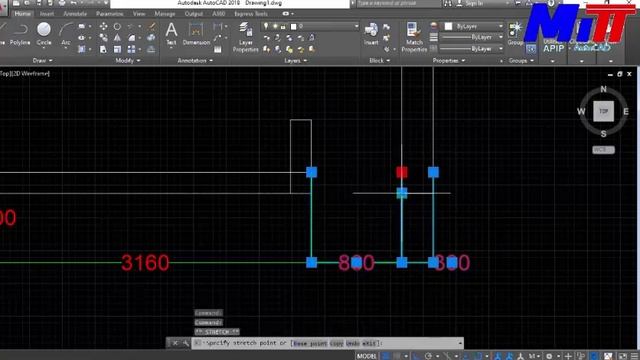Click the WCS button under ViewCube
The height and width of the screenshot is (360, 640).
click(603, 149)
